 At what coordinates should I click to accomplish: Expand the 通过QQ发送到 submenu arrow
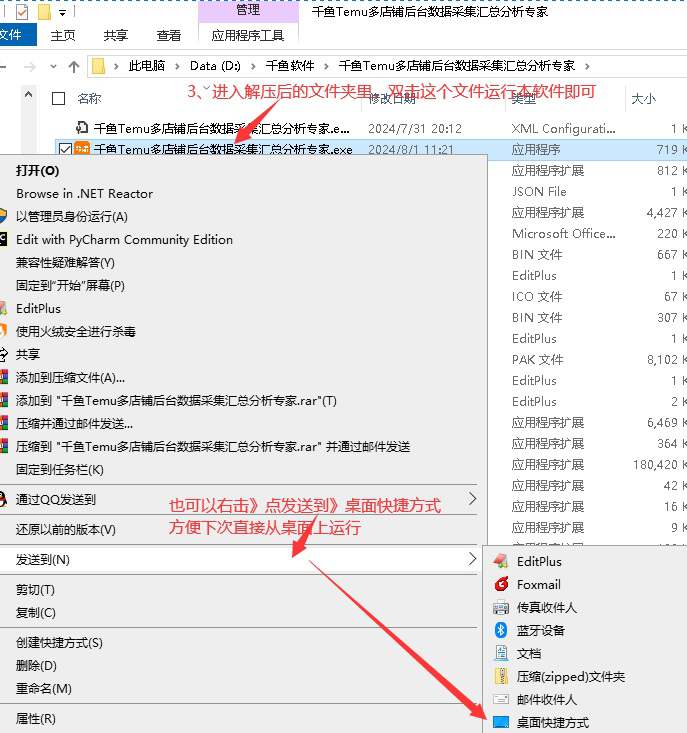472,498
